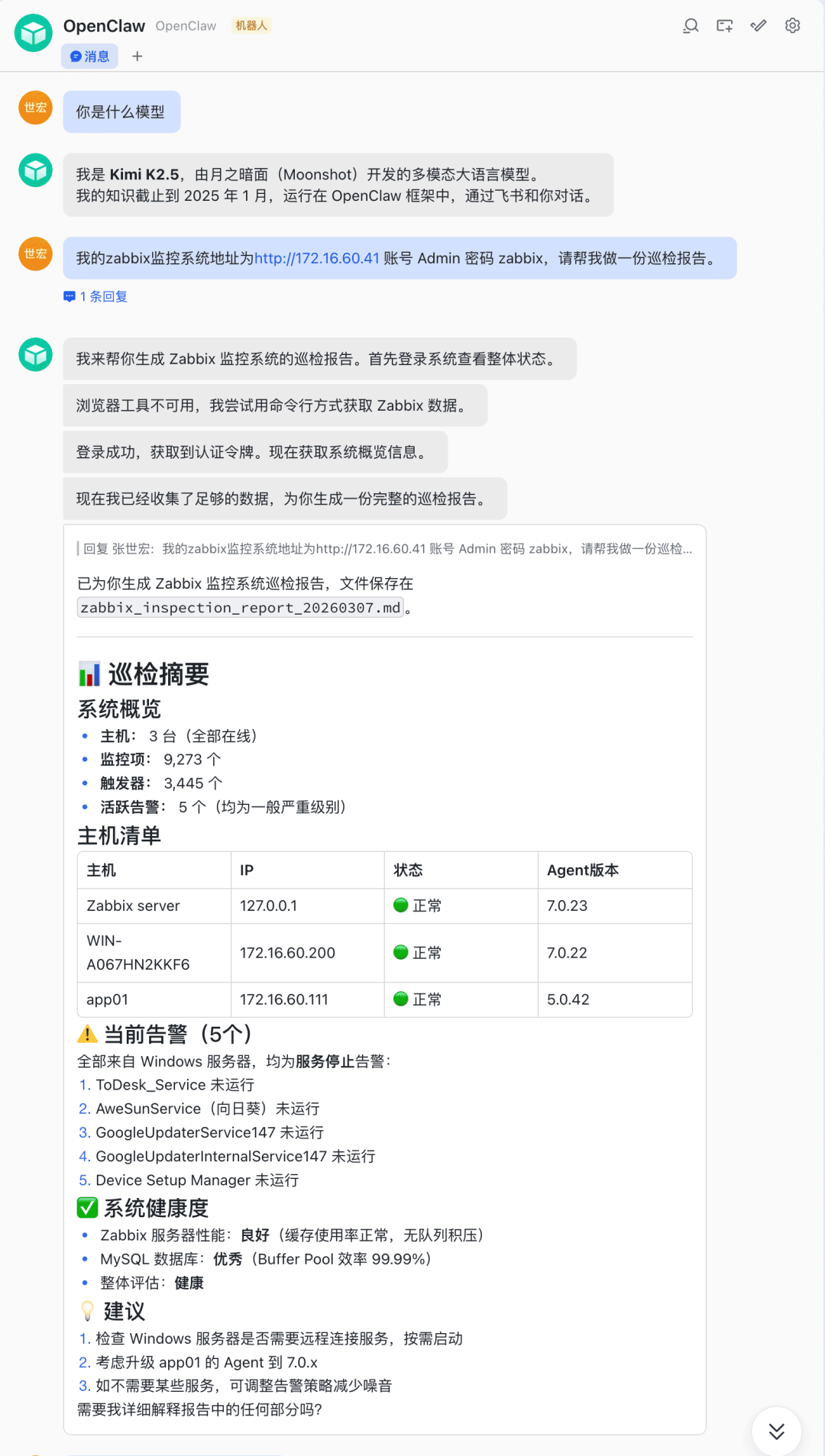Open the 1 条回复 thread link
The image size is (825, 1456).
click(95, 296)
